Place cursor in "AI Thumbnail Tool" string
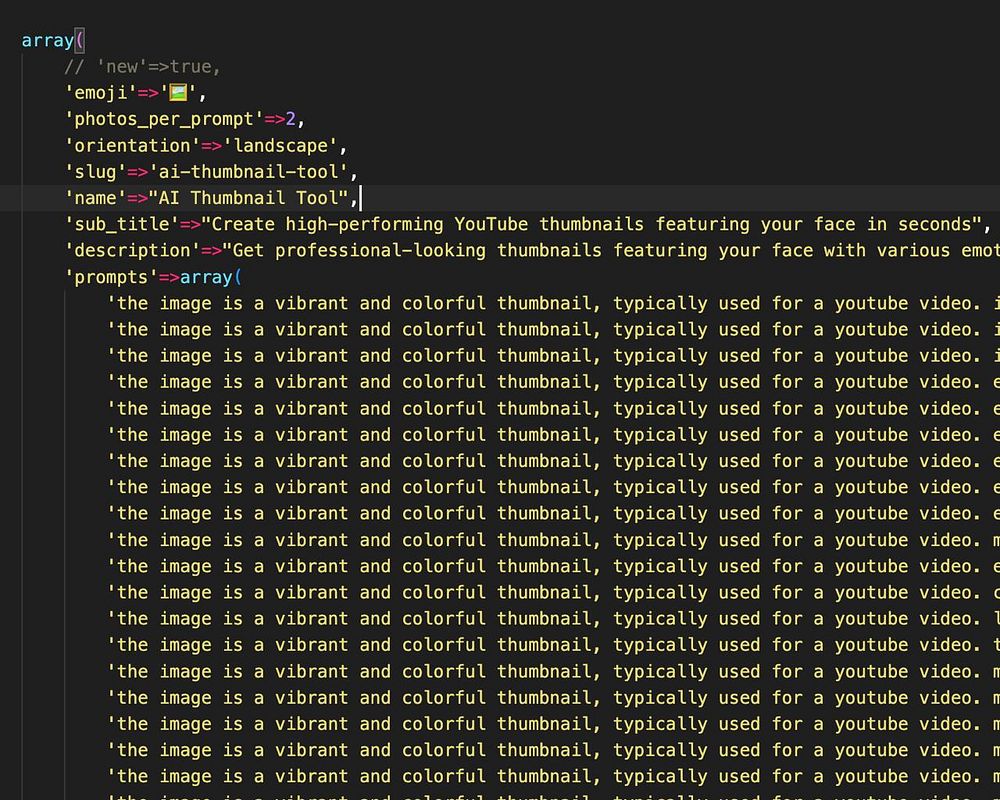Image resolution: width=1000 pixels, height=800 pixels. [x=248, y=198]
